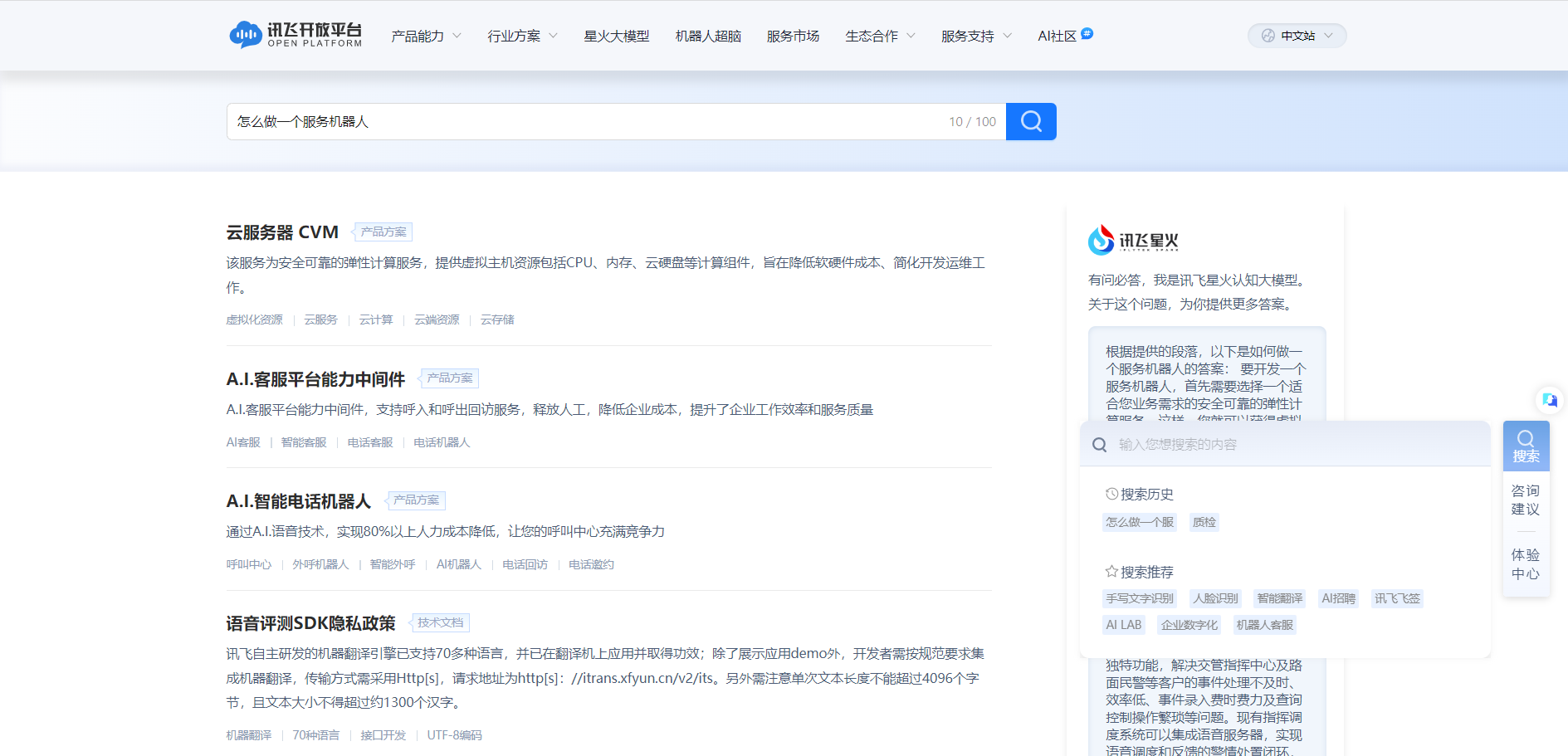This screenshot has height=756, width=1568.
Task: Click the popup search input 输入您想搜索的内容
Action: (1286, 445)
